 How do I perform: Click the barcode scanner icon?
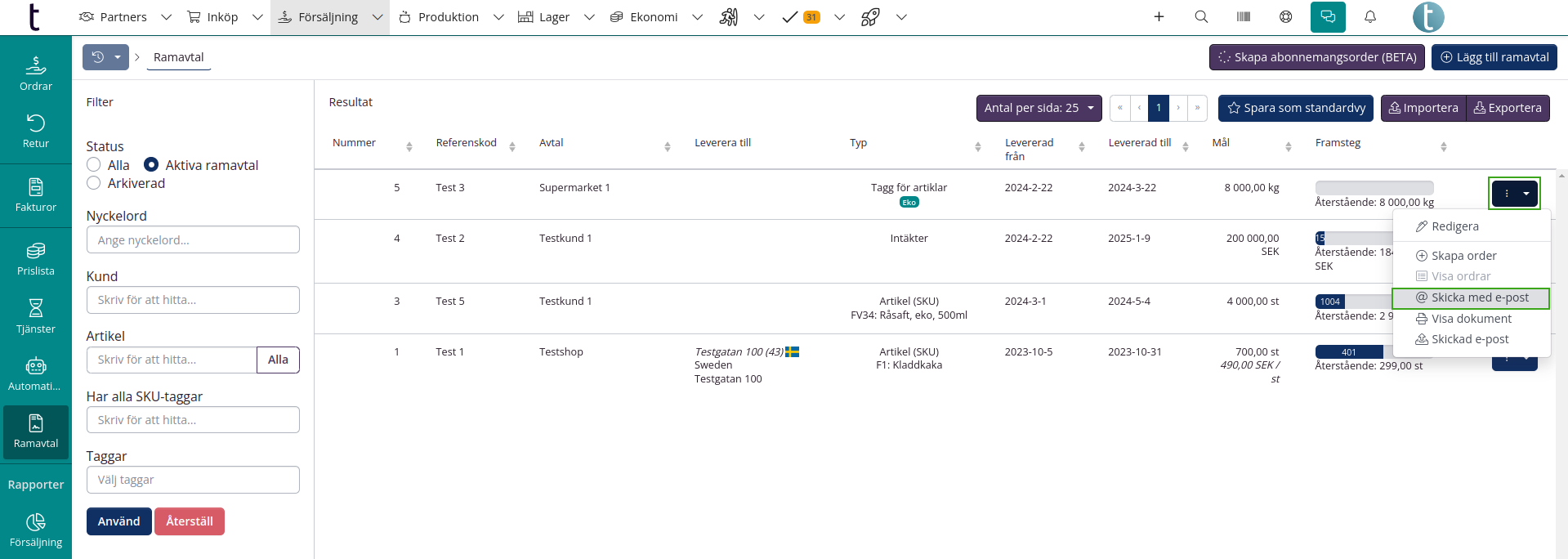click(1244, 17)
